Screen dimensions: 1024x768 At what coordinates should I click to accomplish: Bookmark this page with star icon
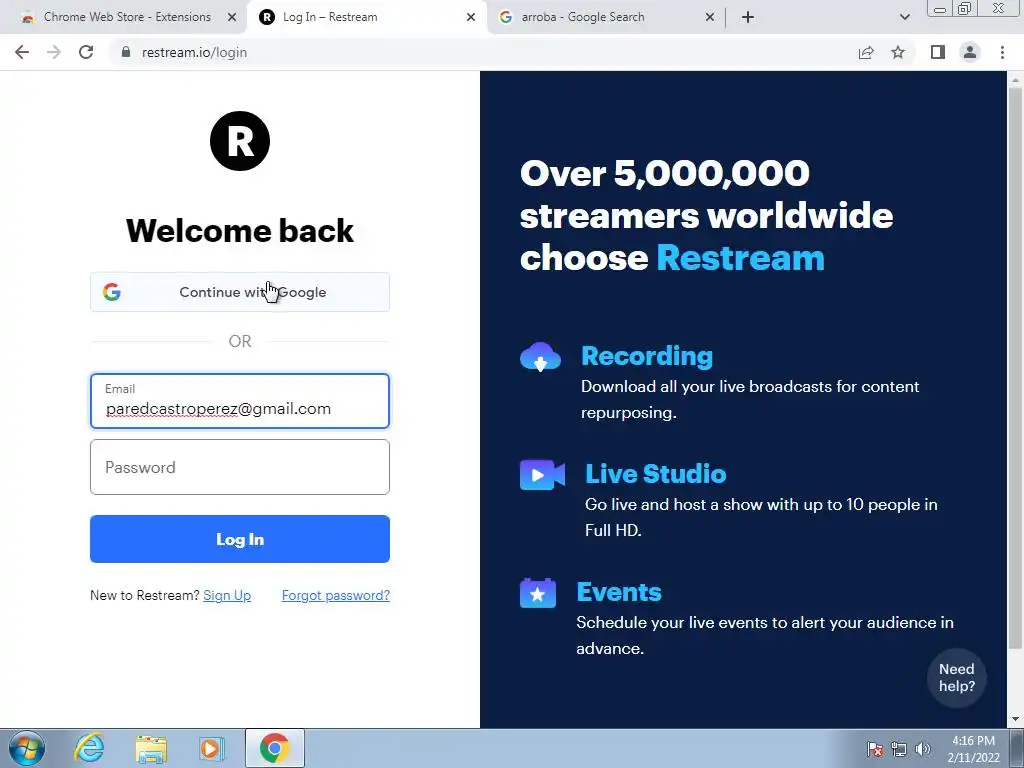[x=898, y=52]
